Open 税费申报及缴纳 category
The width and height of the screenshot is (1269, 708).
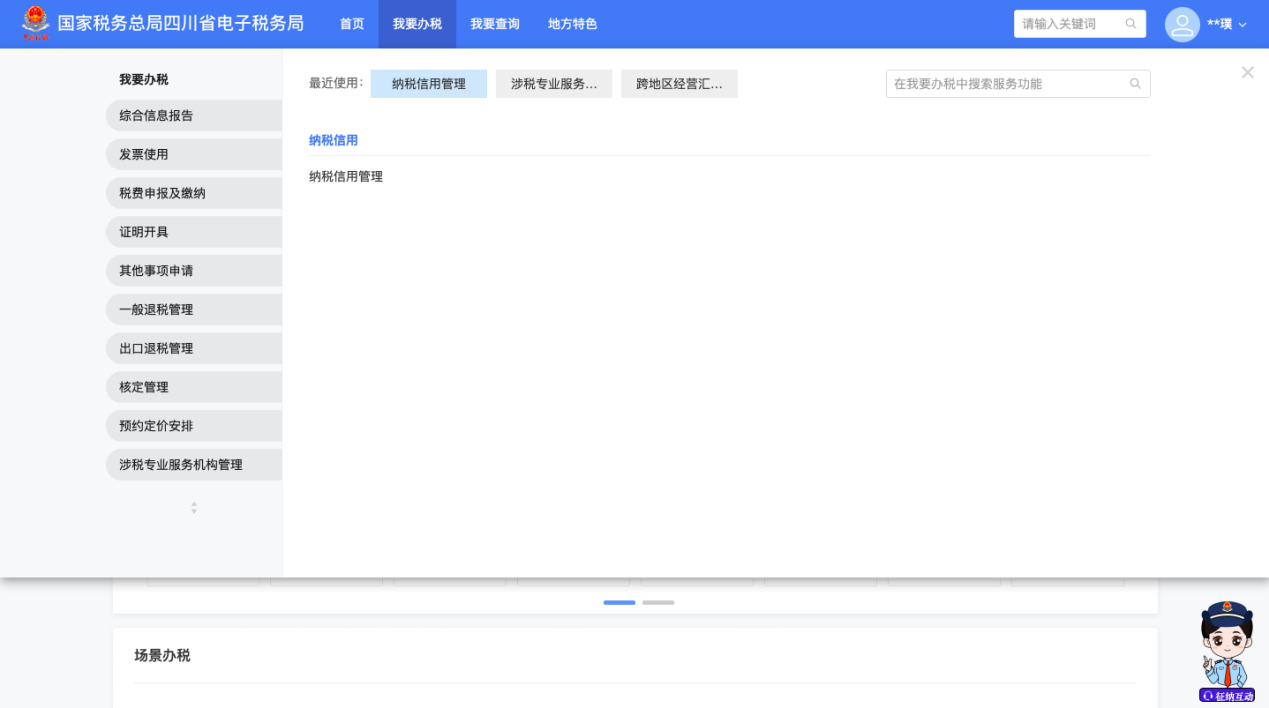(x=162, y=193)
